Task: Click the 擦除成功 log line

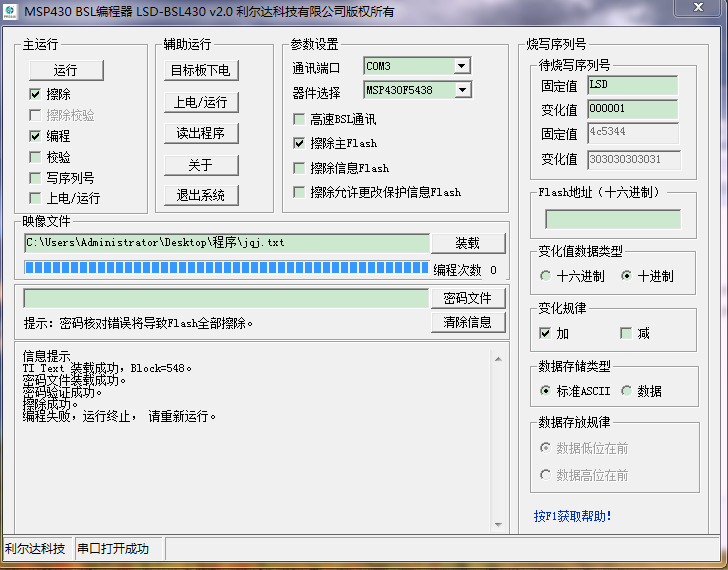Action: pos(50,404)
